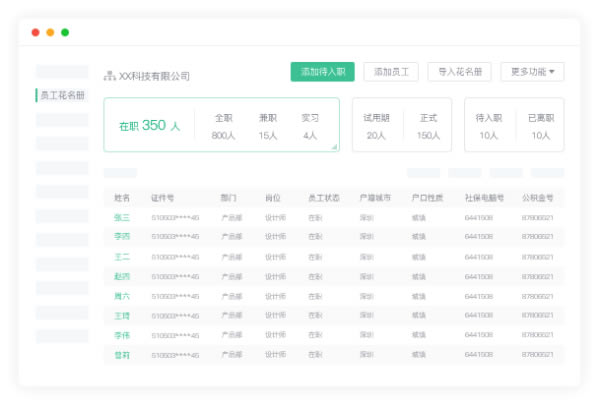Click the 公积金号 column header
The width and height of the screenshot is (600, 406).
coord(538,198)
